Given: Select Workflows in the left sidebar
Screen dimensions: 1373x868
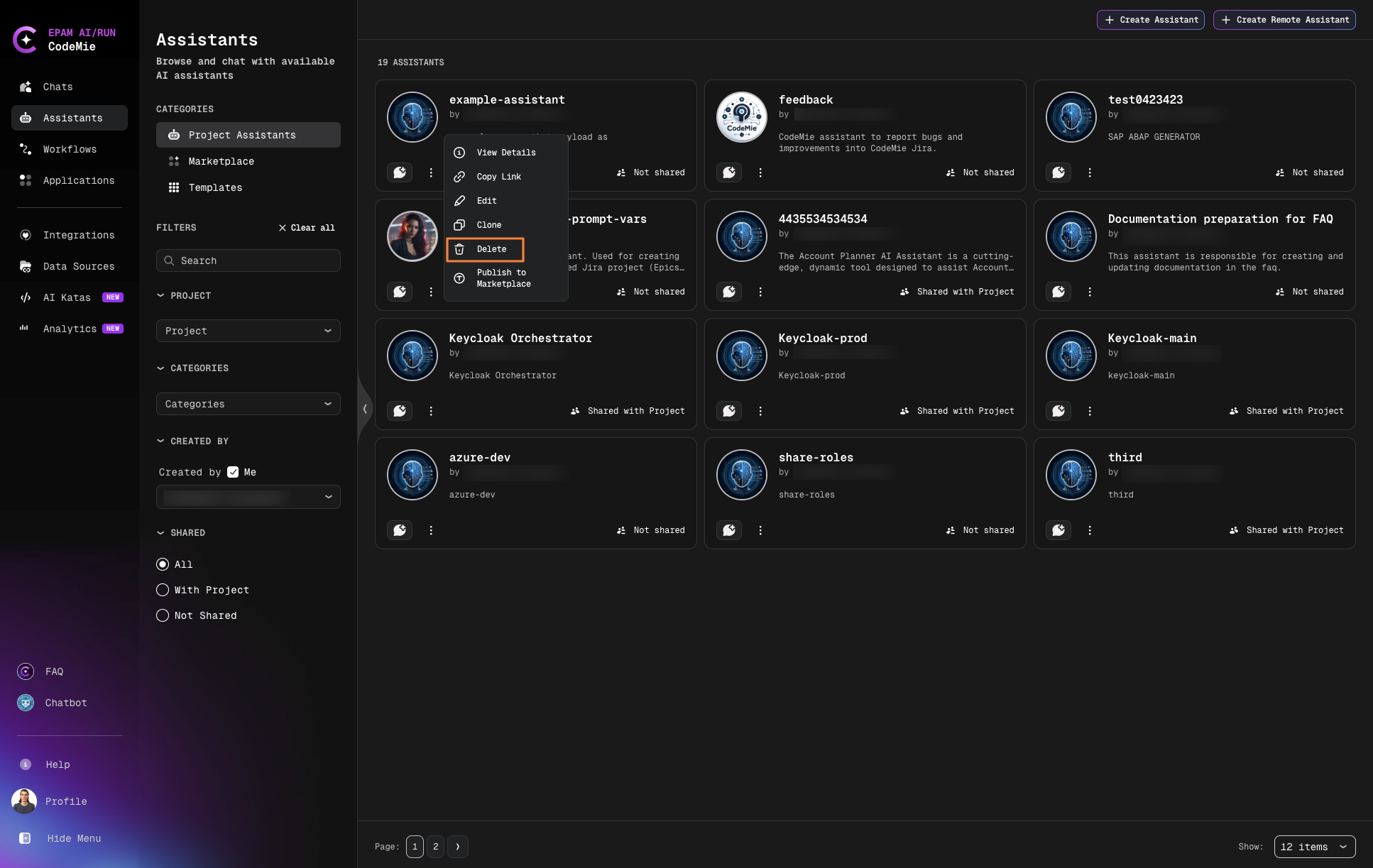Looking at the screenshot, I should pos(70,149).
